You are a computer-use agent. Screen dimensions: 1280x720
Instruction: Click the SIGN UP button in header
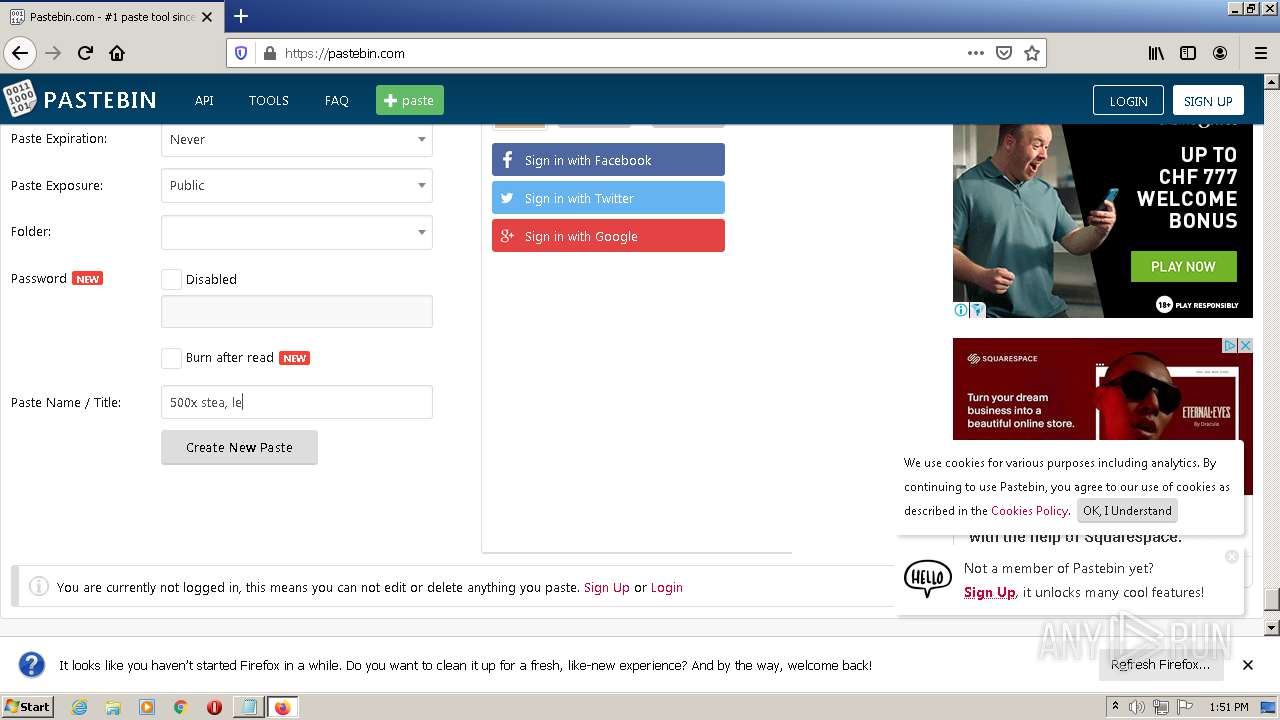(1208, 100)
